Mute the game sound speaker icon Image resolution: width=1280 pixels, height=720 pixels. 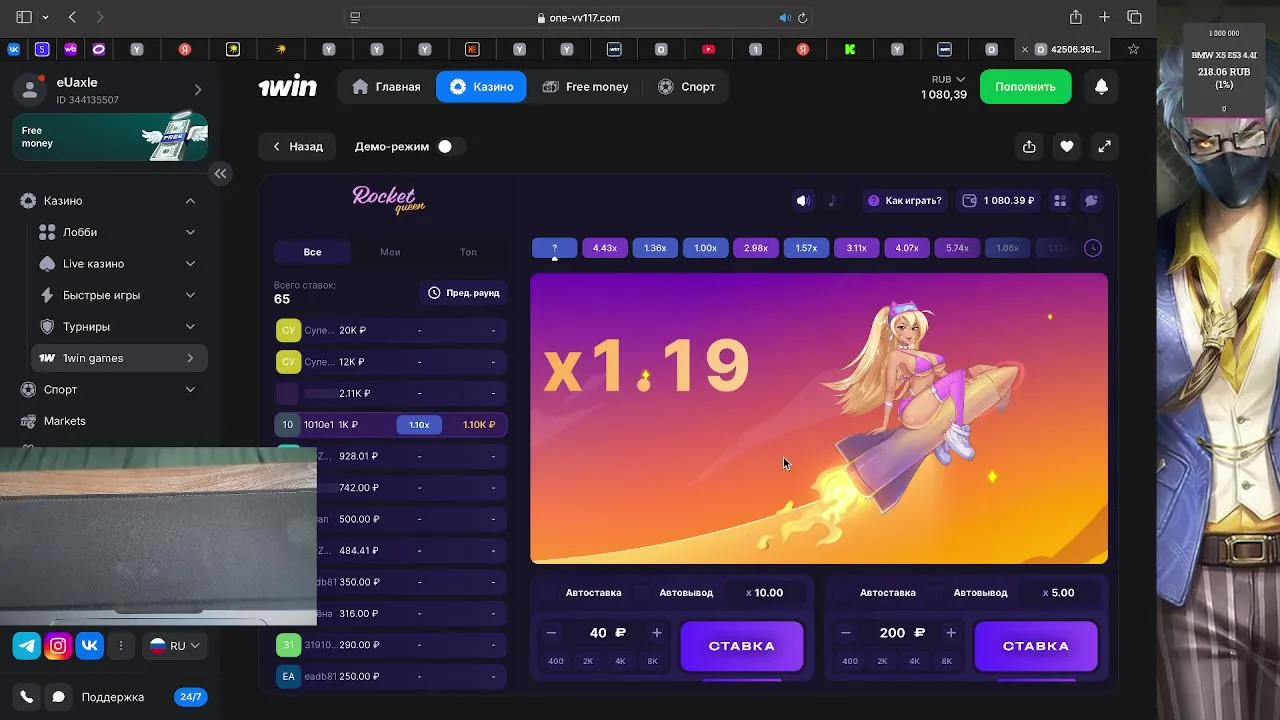pos(802,200)
